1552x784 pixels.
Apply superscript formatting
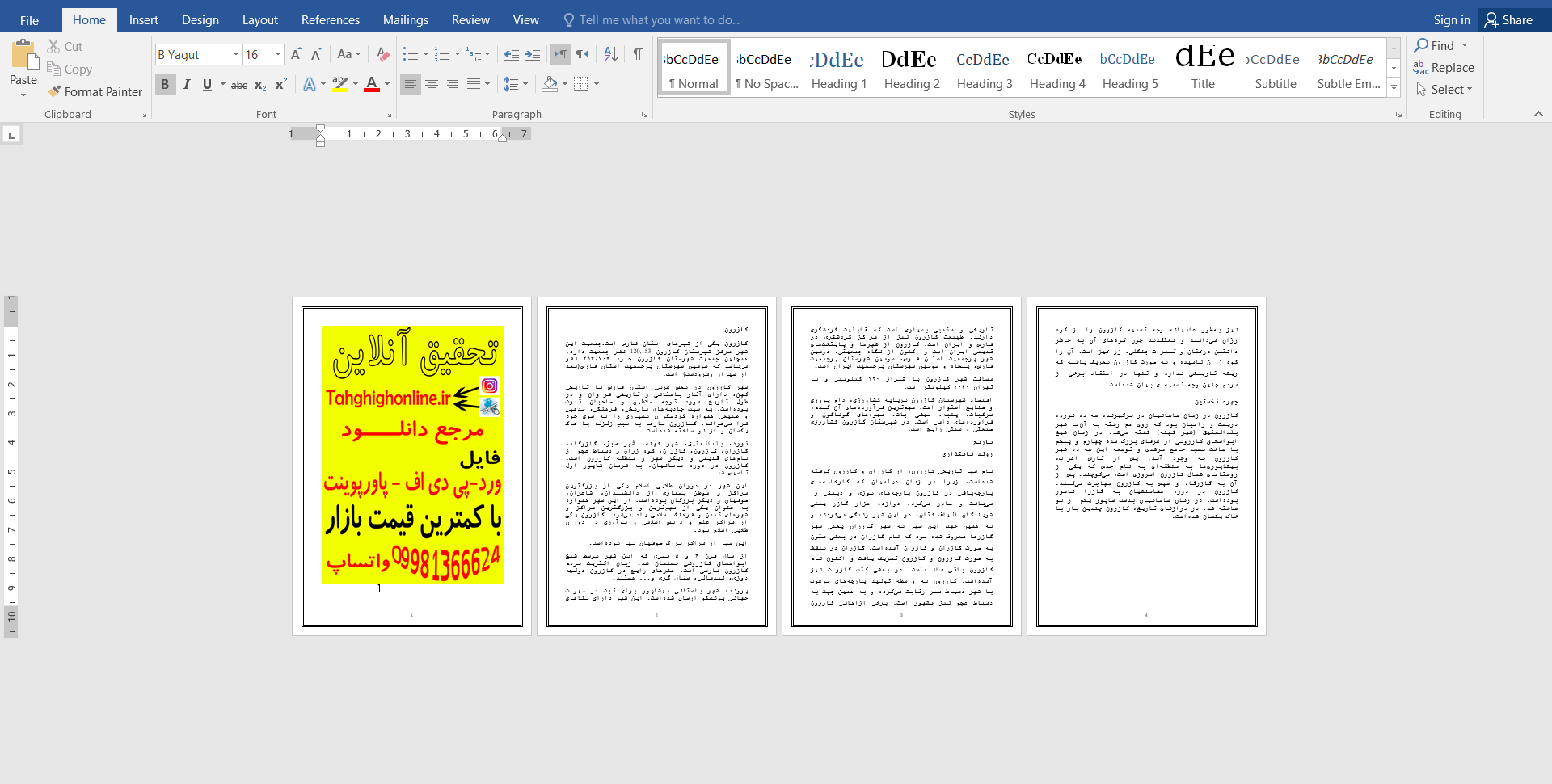pos(281,84)
